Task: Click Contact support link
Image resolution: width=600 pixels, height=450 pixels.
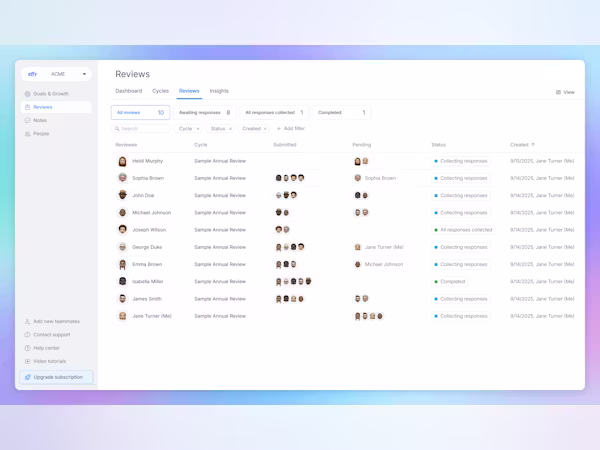Action: [47, 335]
